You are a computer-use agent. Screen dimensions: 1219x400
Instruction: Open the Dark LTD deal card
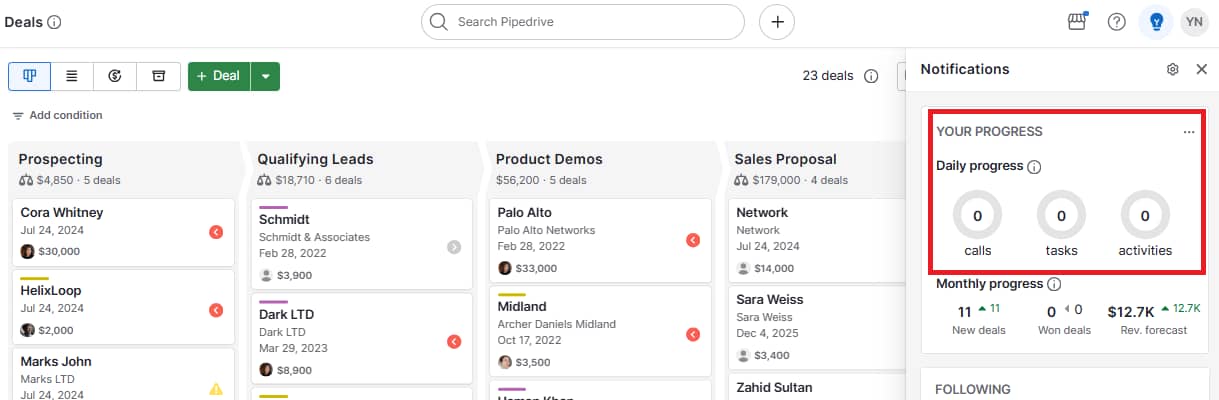[361, 338]
